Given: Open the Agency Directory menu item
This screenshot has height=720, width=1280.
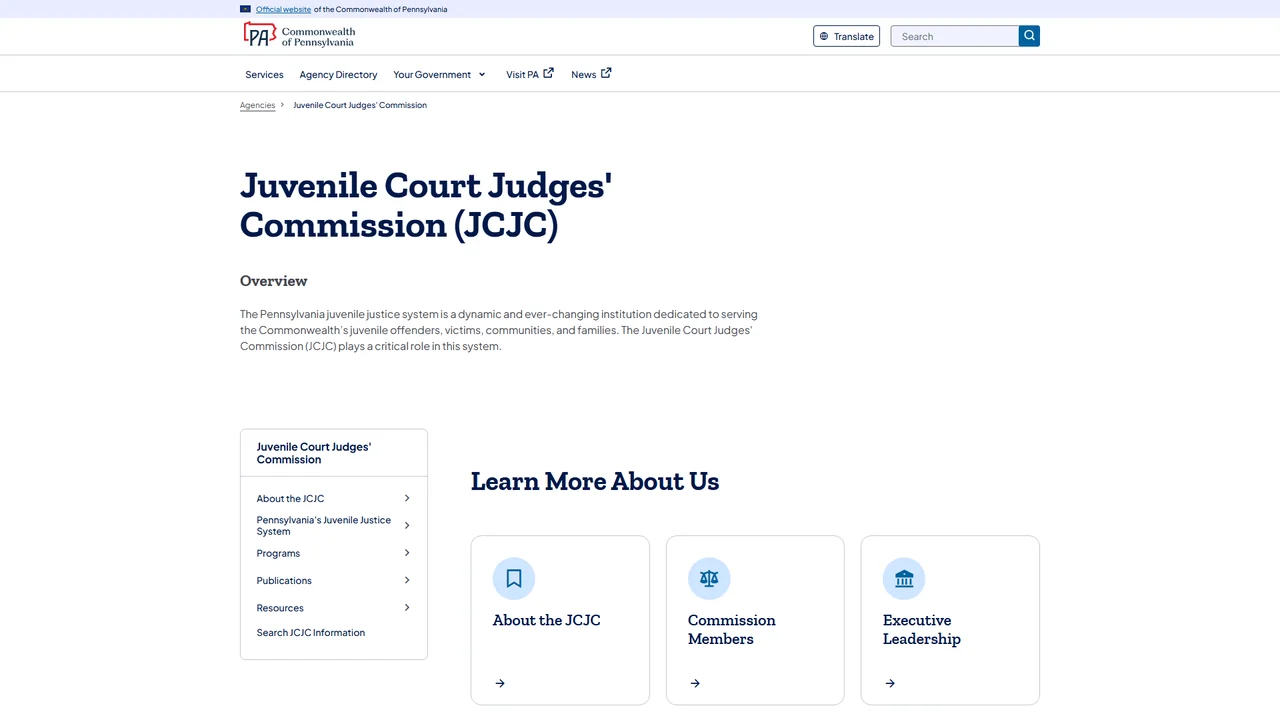Looking at the screenshot, I should (338, 75).
